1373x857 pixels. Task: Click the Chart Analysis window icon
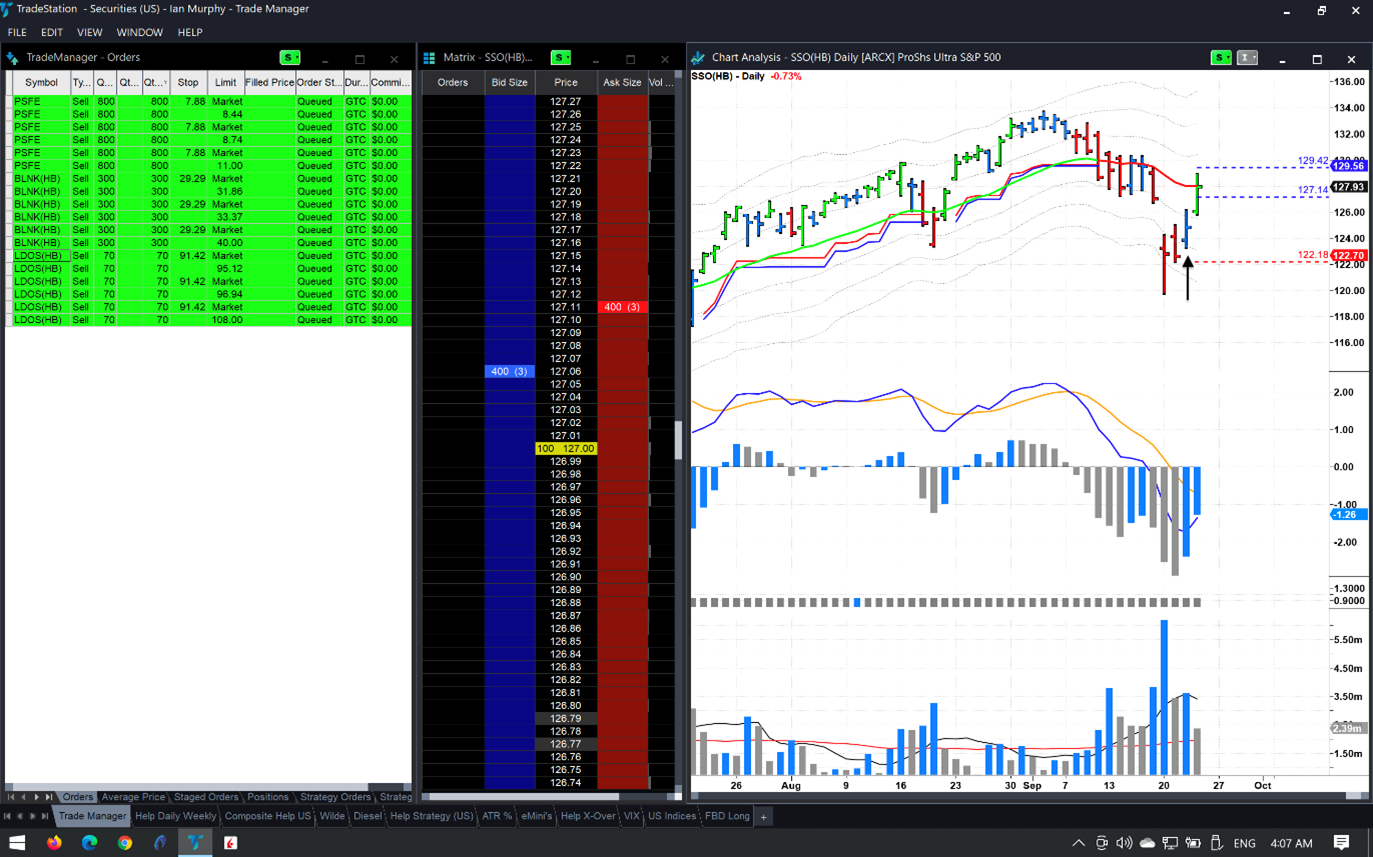click(698, 58)
